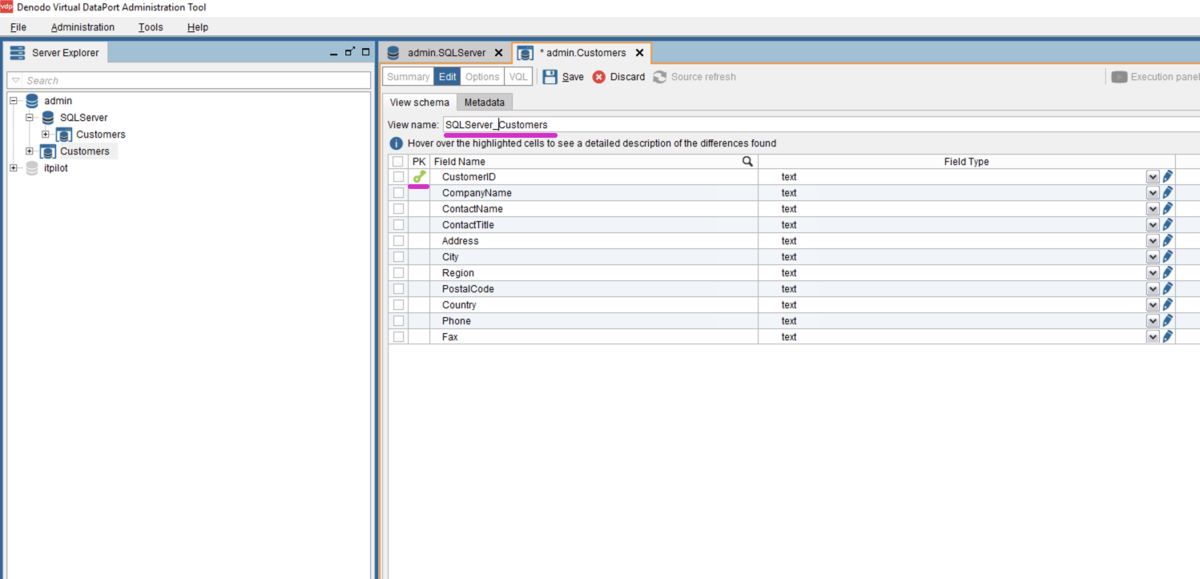
Task: Click the magnifier search icon in Field Name header
Action: coord(747,161)
